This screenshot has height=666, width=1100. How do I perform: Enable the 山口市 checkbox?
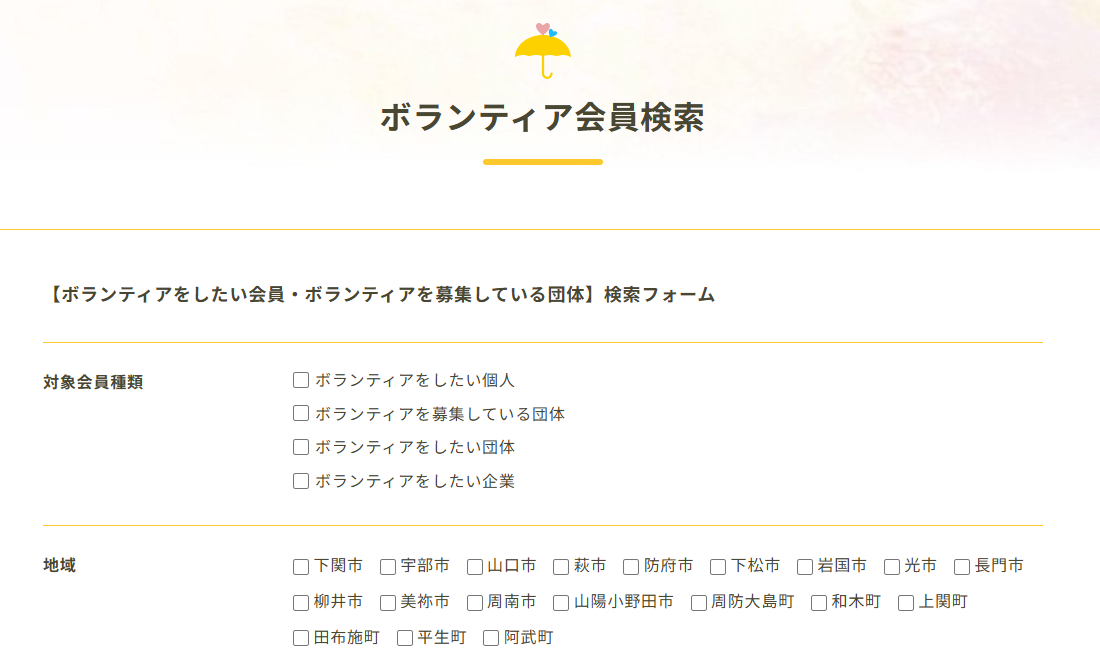[x=472, y=566]
